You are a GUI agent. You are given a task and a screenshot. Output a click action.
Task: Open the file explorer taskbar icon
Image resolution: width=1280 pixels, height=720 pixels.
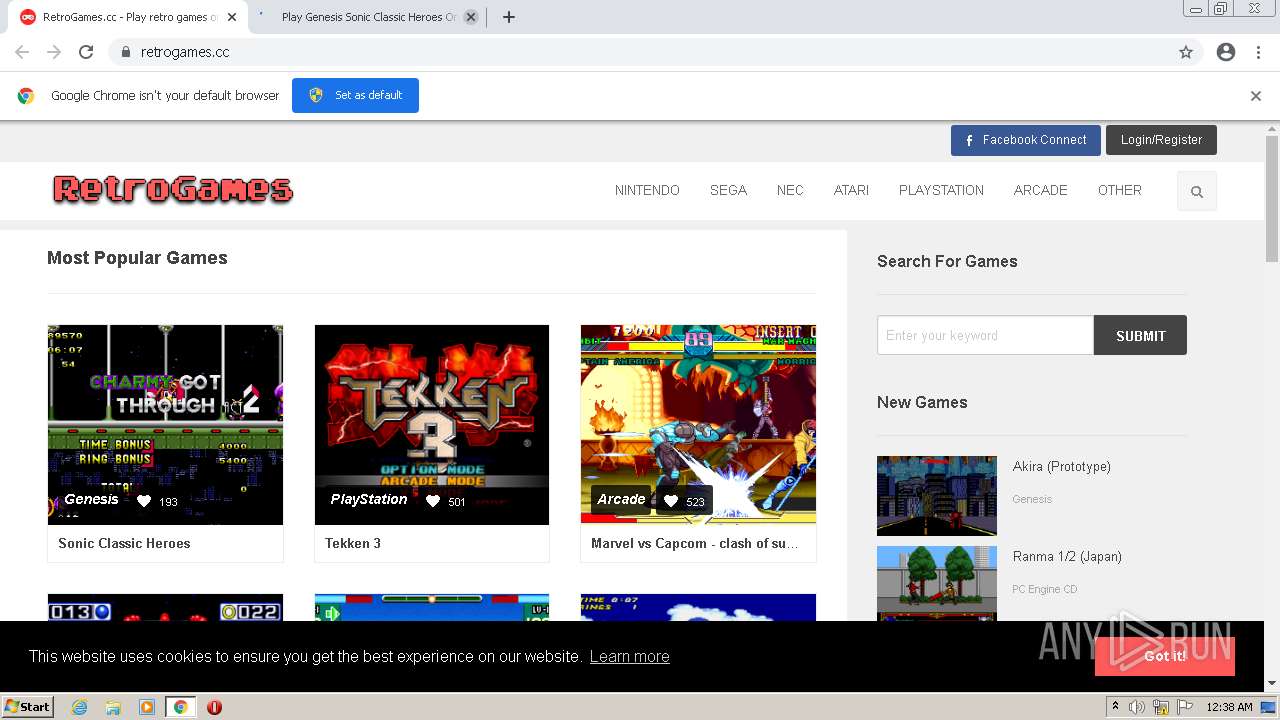(x=113, y=707)
